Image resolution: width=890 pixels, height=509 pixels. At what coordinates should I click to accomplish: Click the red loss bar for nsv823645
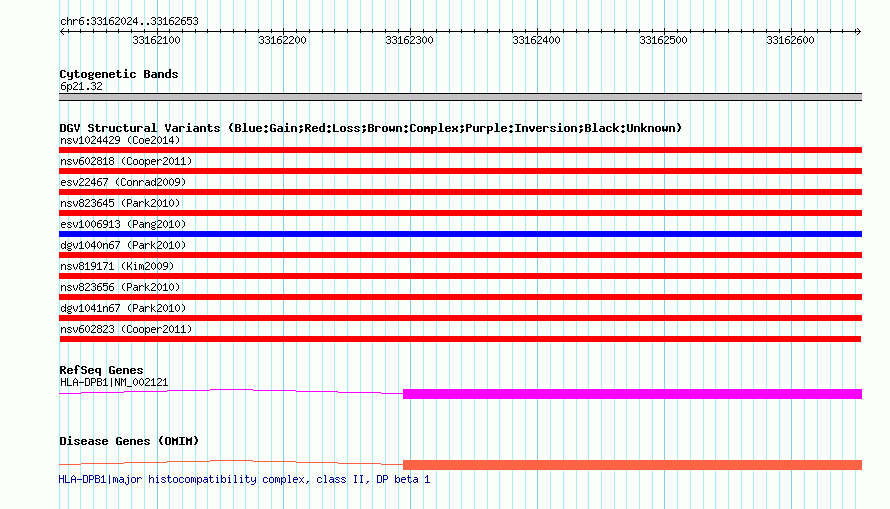tap(460, 213)
